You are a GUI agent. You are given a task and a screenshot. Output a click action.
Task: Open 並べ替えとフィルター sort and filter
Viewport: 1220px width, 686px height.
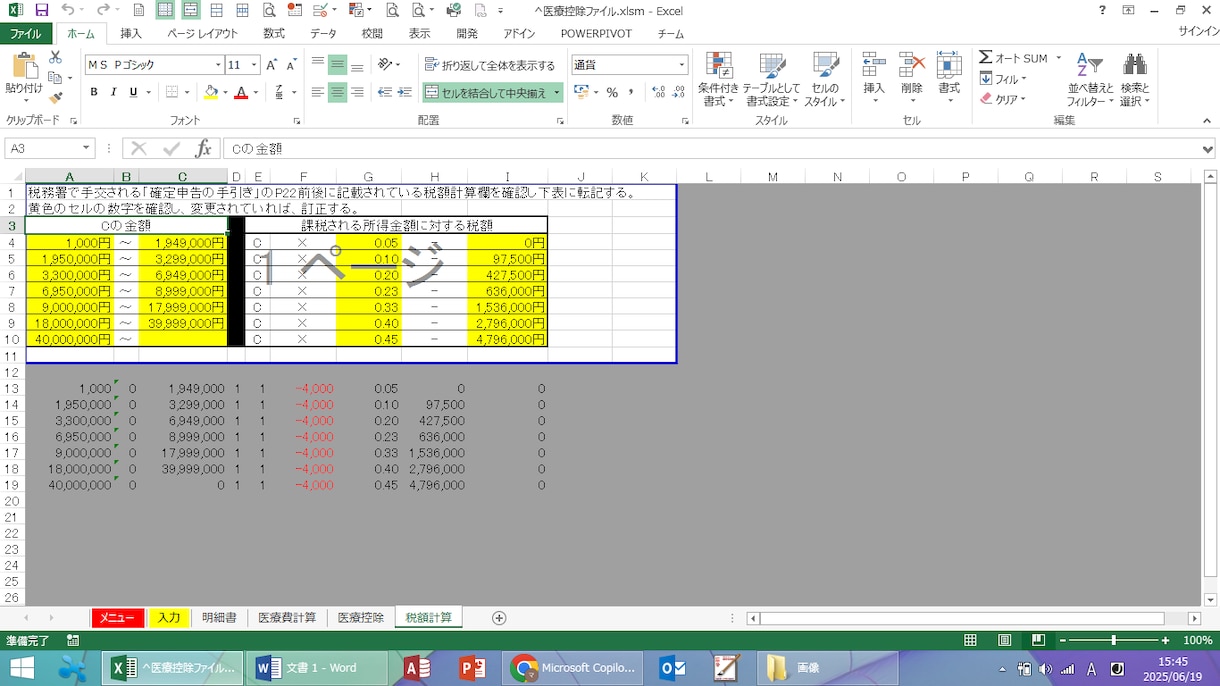[x=1089, y=79]
